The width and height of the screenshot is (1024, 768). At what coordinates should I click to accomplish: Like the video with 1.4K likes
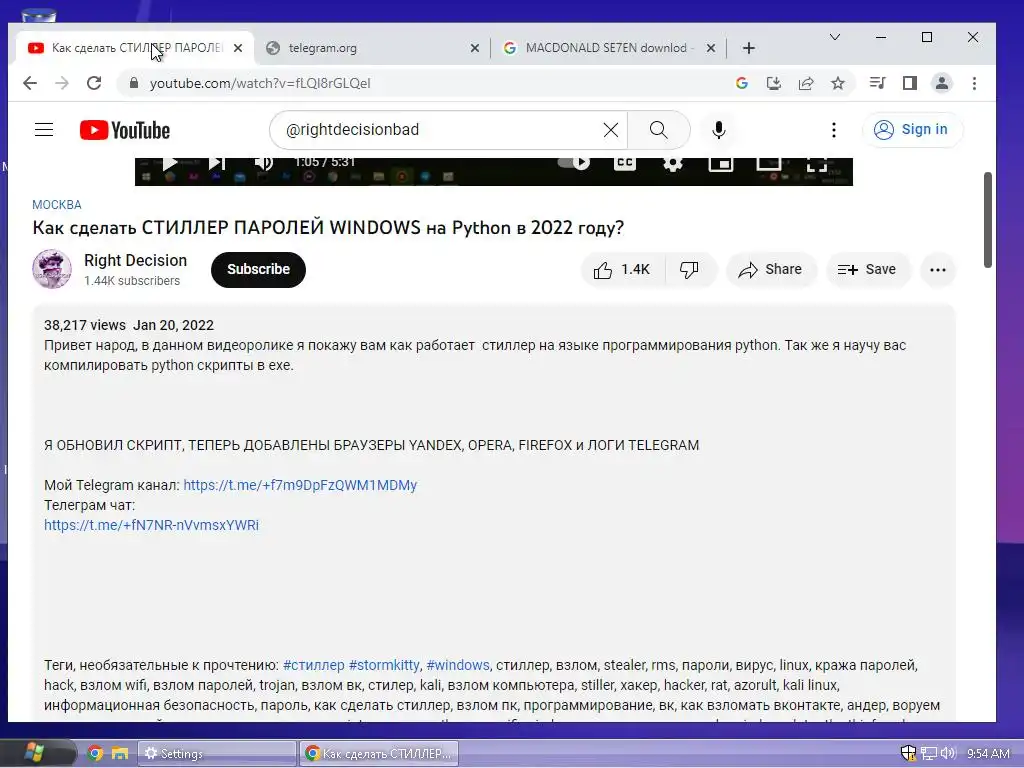tap(622, 269)
